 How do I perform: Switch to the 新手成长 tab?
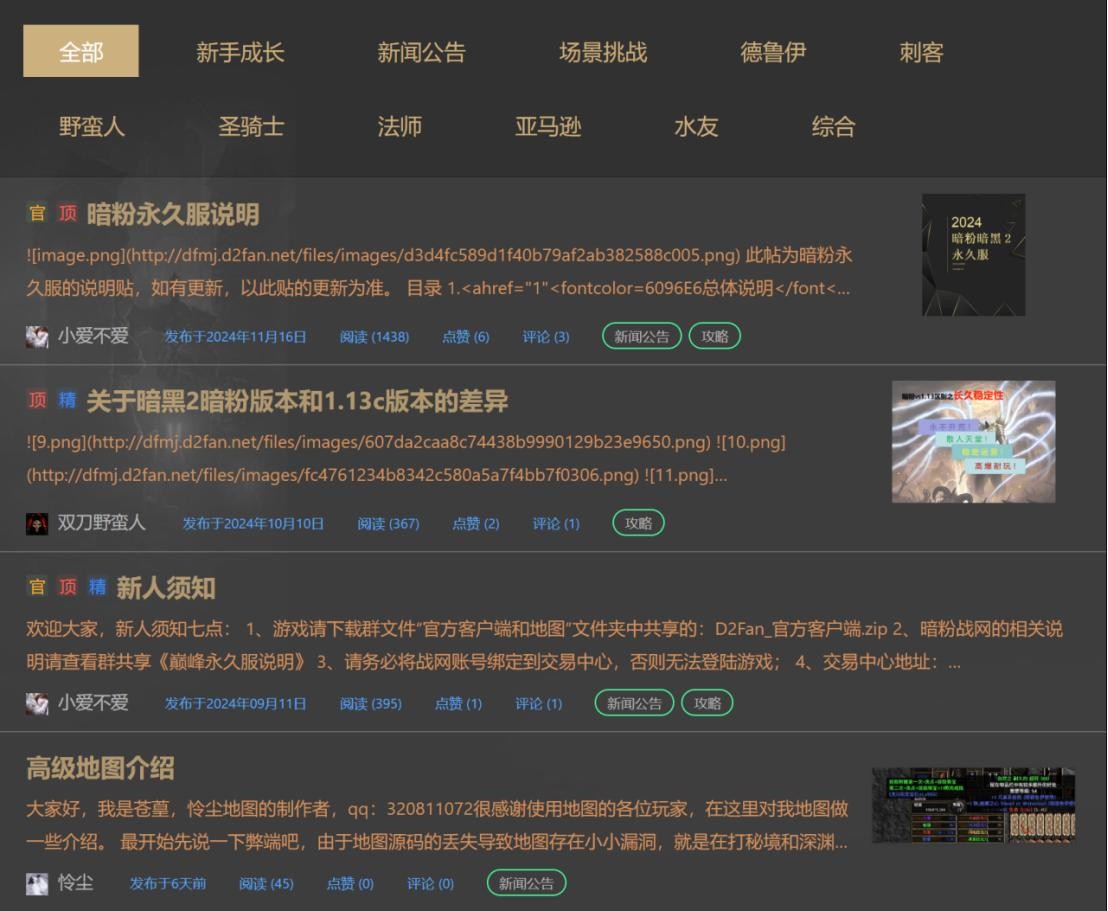pyautogui.click(x=240, y=52)
